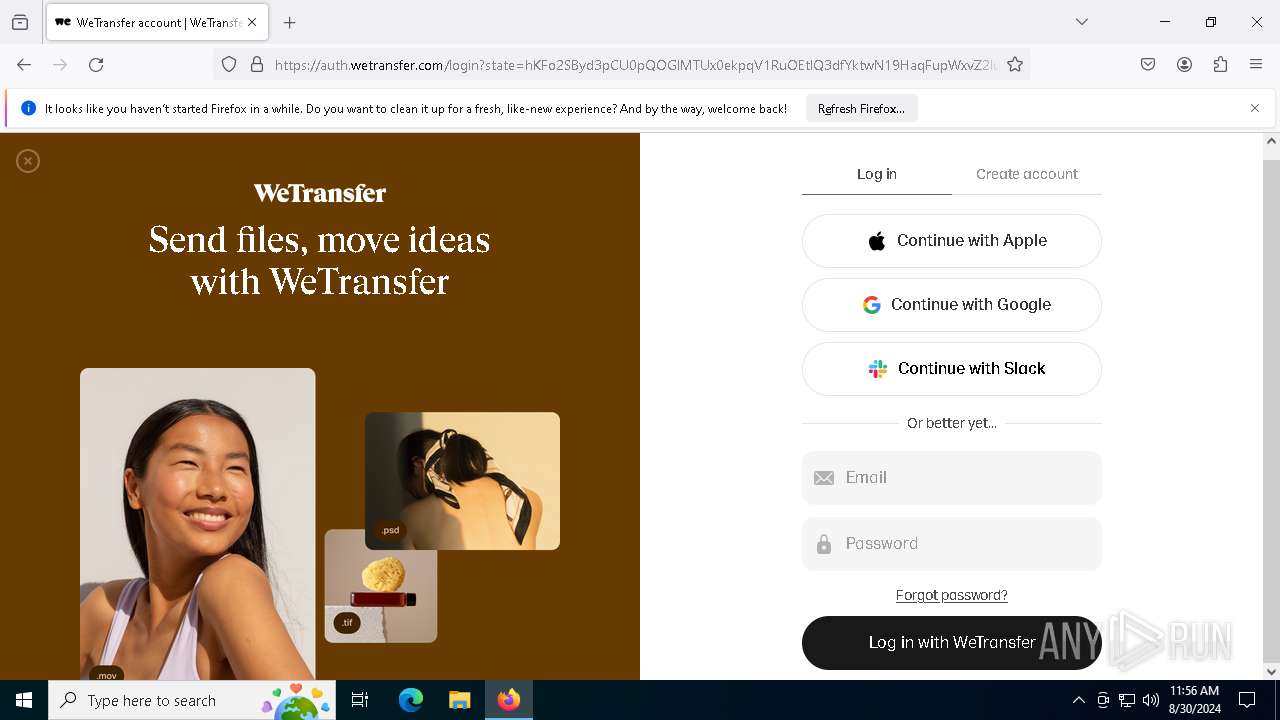
Task: Click the Refresh Firefox button
Action: (861, 108)
